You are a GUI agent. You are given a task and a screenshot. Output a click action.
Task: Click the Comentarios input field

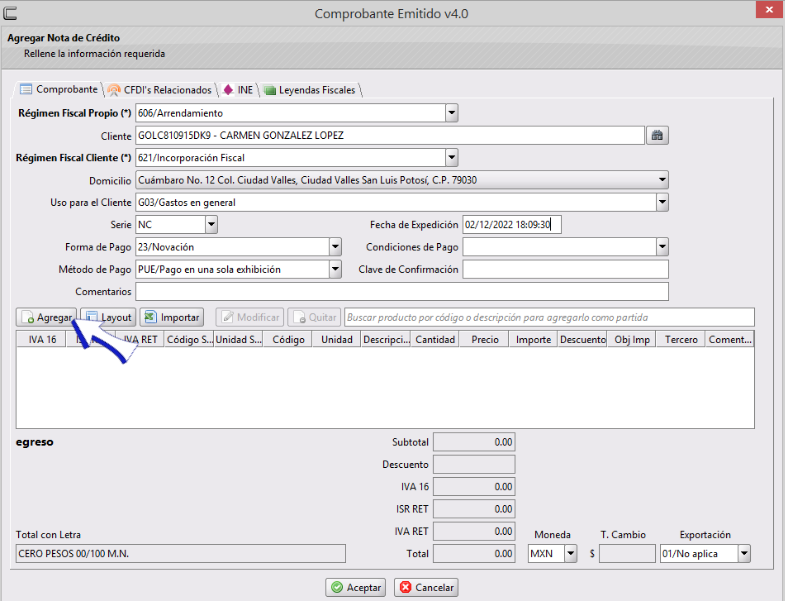tap(402, 291)
